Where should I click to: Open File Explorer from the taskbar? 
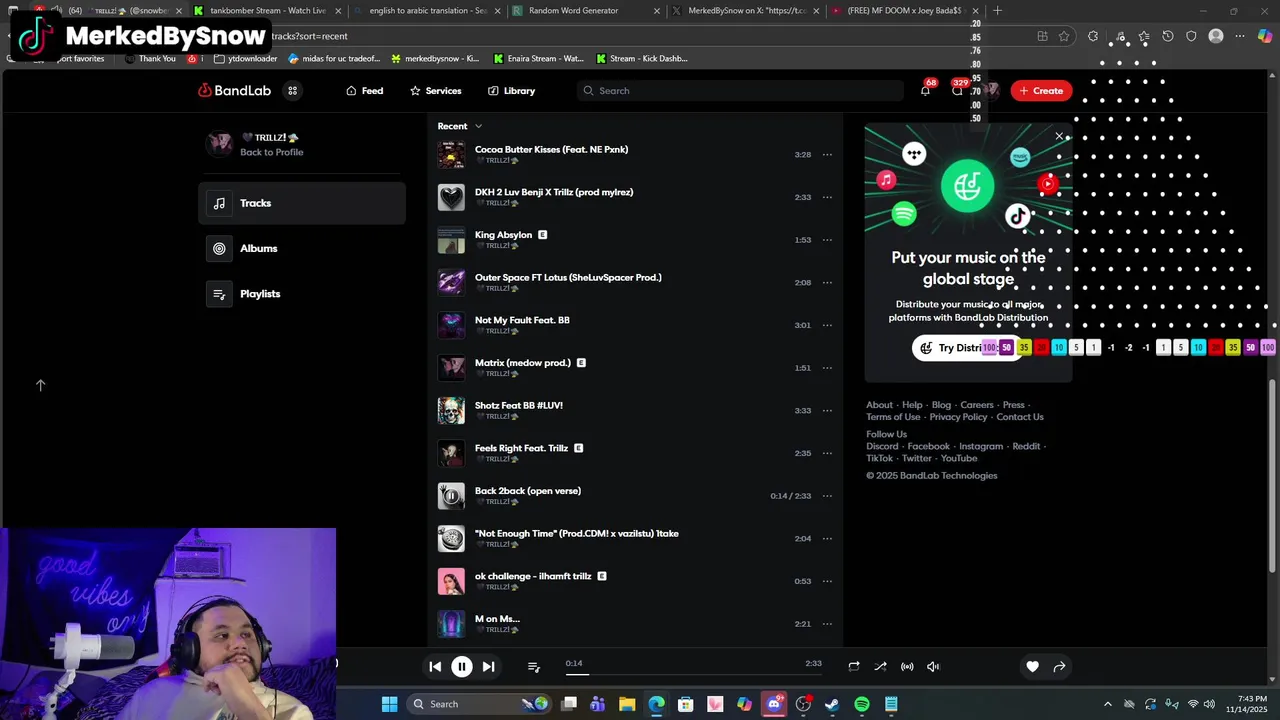[x=627, y=704]
